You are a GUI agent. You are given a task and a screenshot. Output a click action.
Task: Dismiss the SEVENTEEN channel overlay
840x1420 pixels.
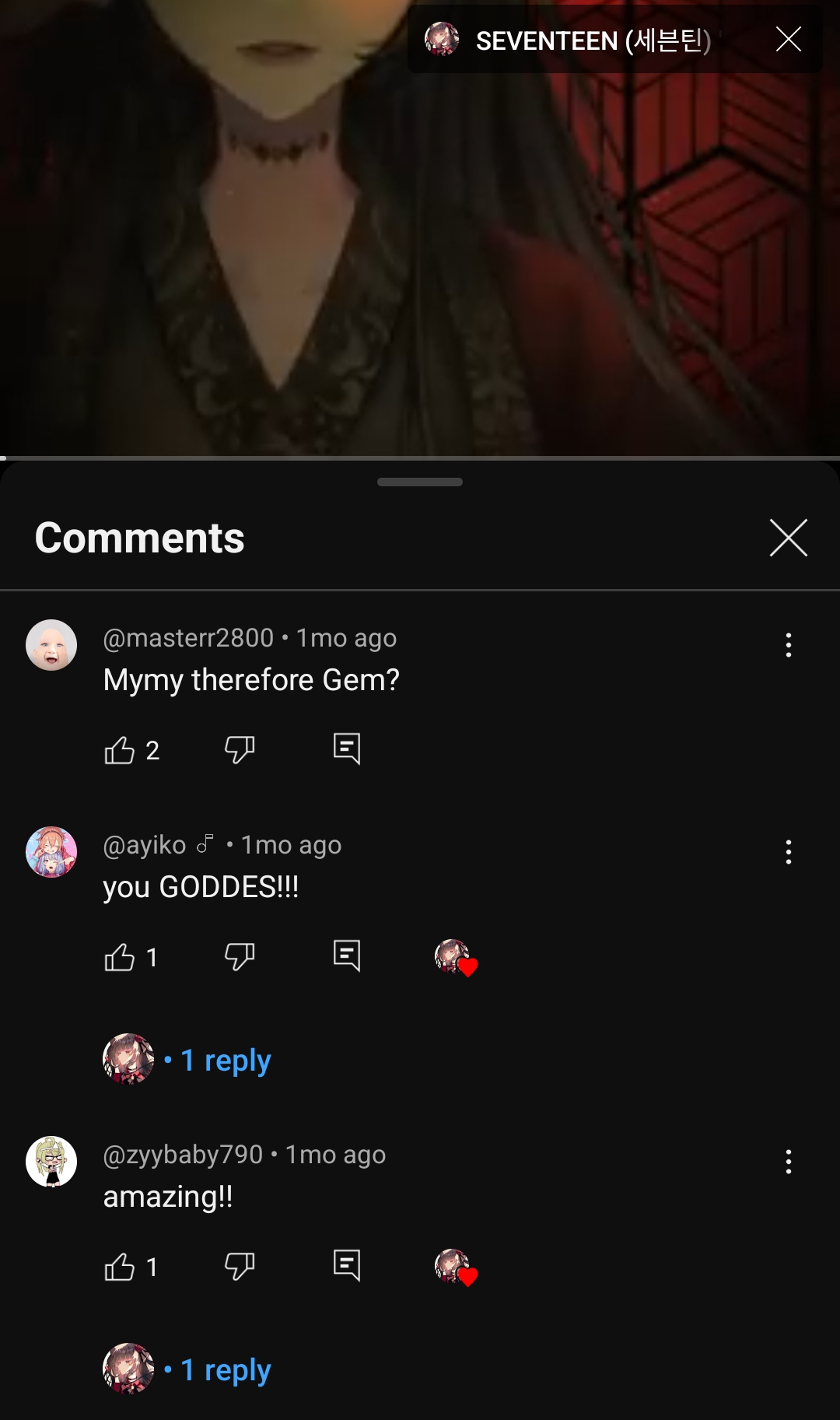coord(788,39)
